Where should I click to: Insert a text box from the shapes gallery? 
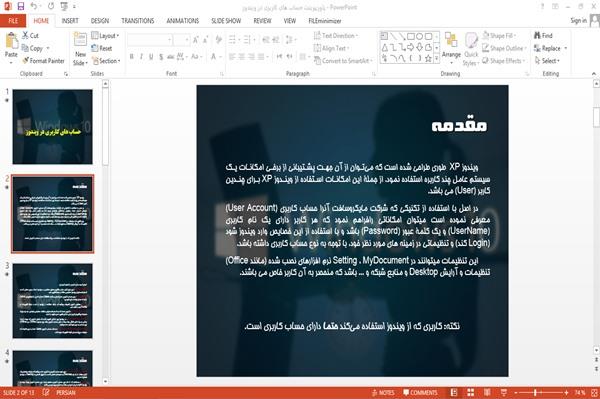(x=384, y=37)
